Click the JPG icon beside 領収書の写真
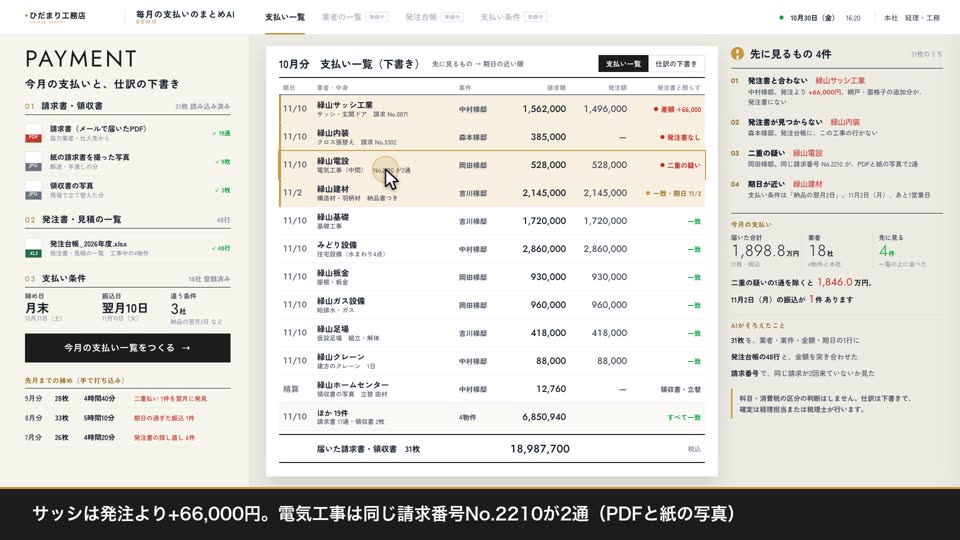 33,190
